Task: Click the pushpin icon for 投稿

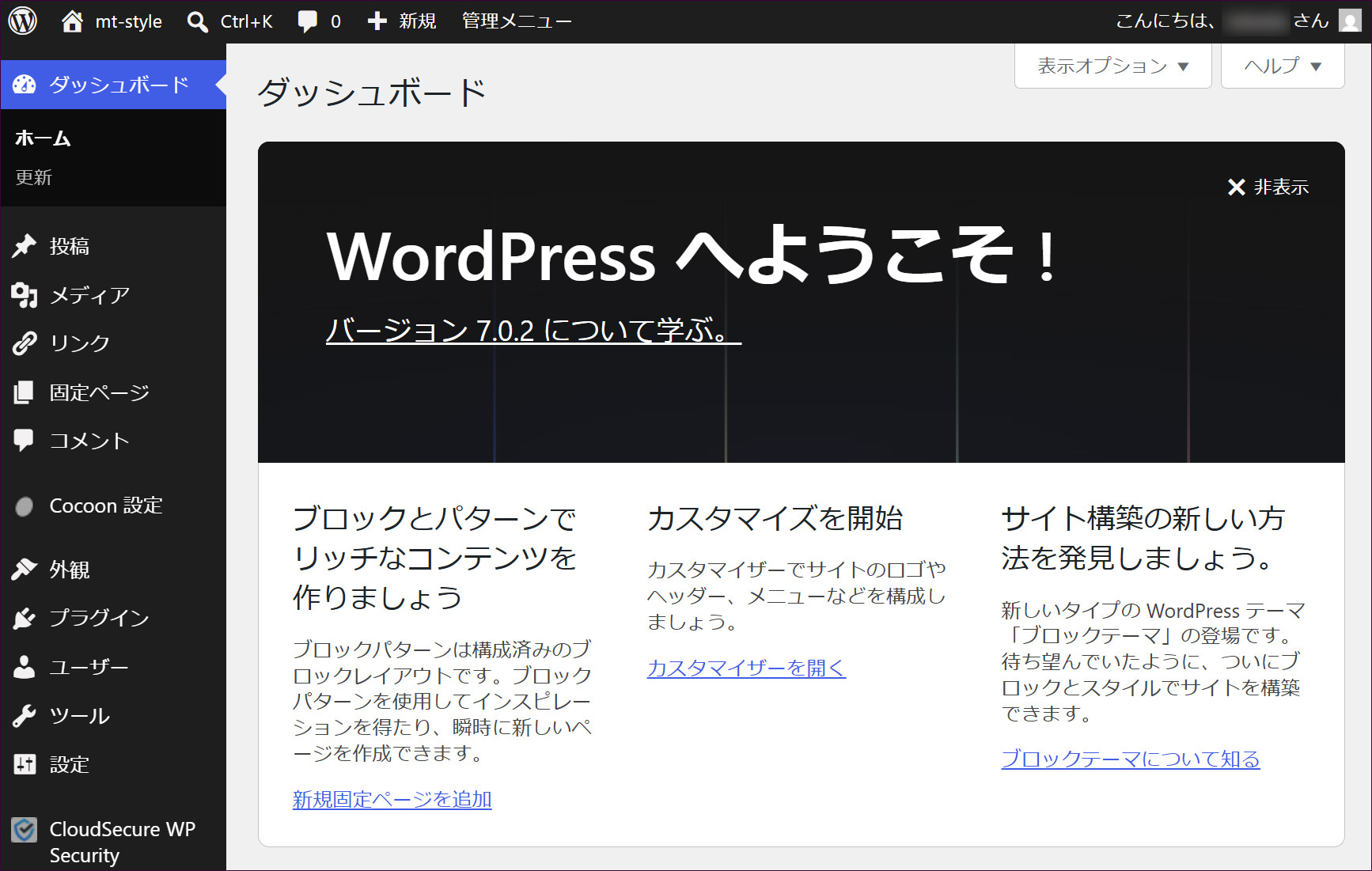Action: 25,246
